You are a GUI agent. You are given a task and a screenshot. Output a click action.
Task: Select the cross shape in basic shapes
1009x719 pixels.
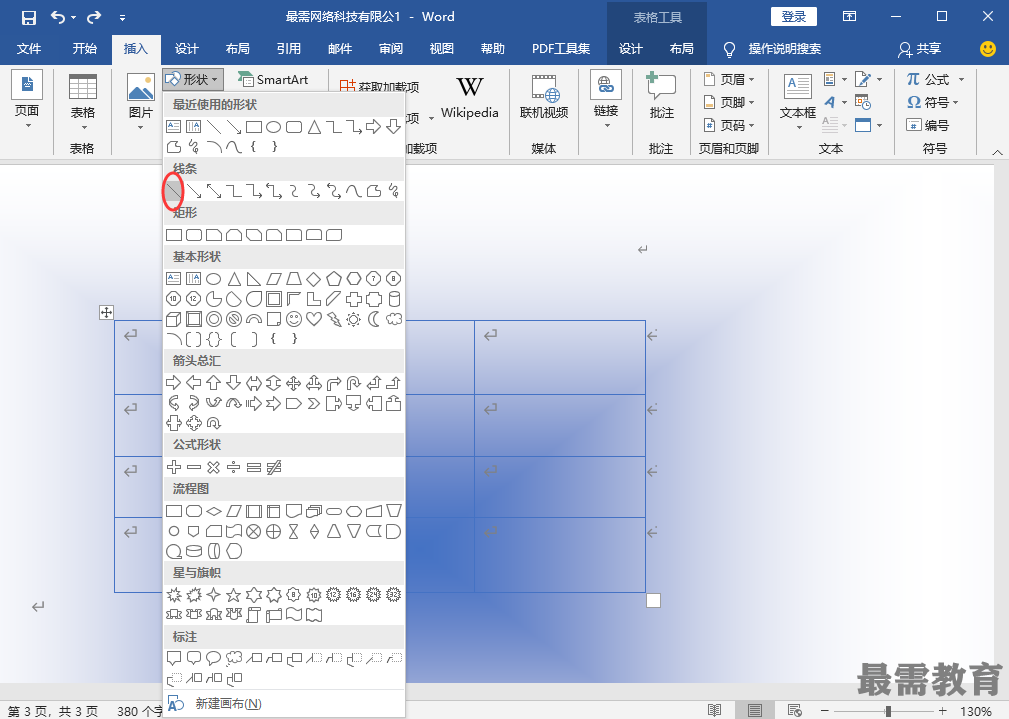point(353,299)
